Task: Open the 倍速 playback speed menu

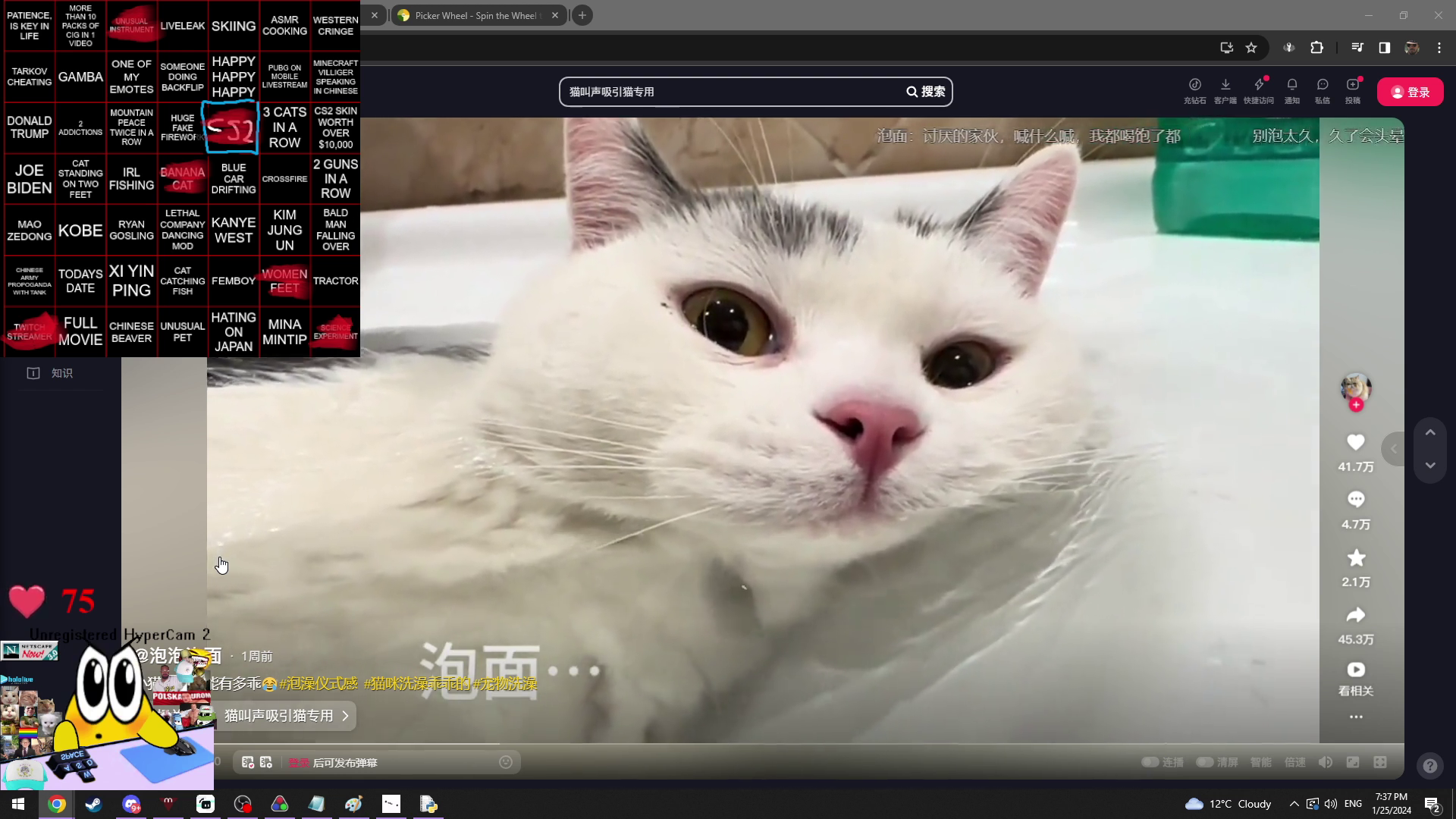Action: (1297, 762)
